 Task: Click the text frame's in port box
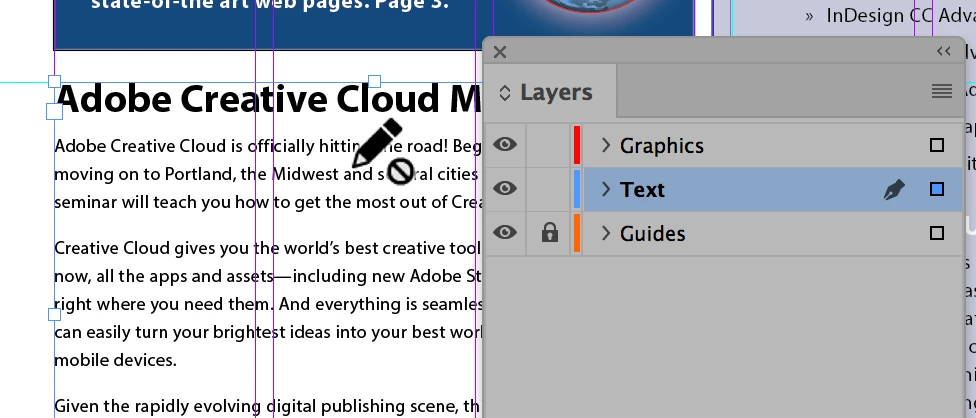click(55, 111)
